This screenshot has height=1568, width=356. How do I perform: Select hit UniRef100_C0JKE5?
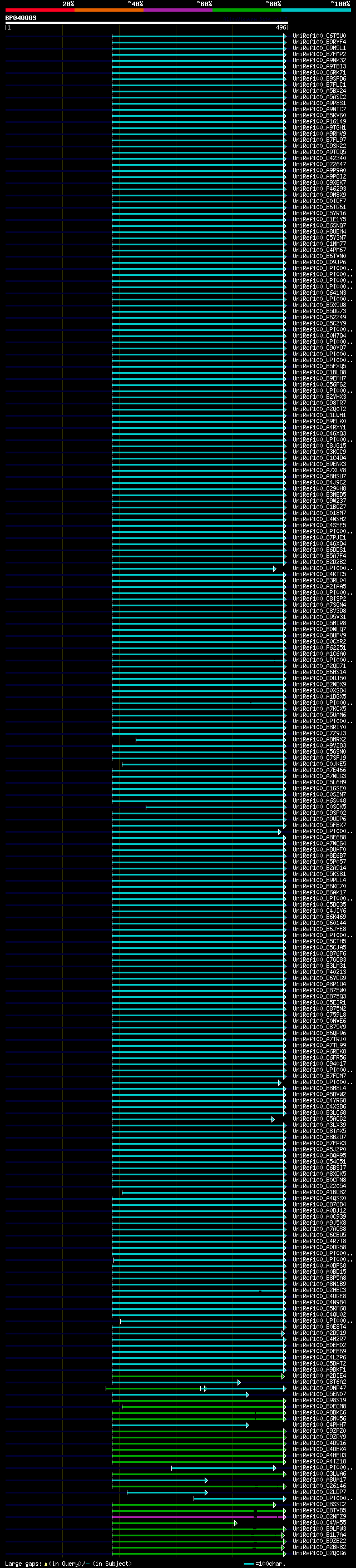tap(319, 764)
